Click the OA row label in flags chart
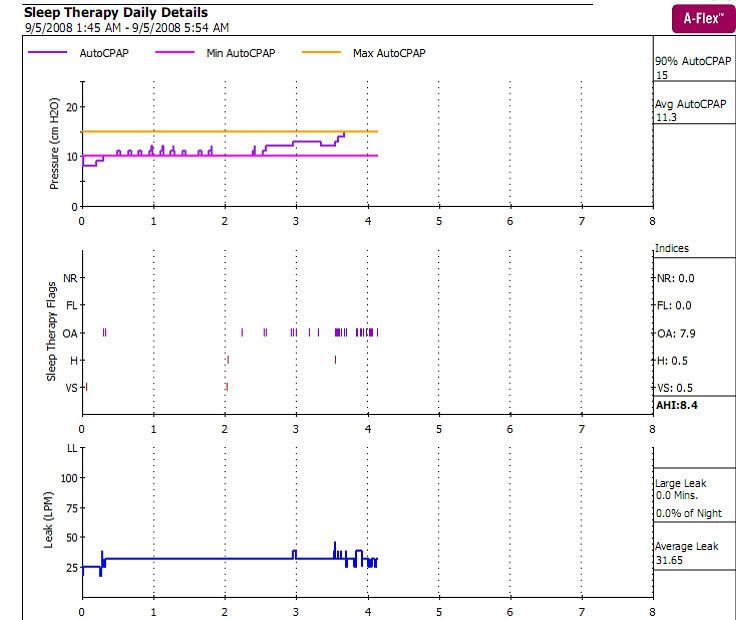Screen dimensions: 736x620 click(x=69, y=333)
